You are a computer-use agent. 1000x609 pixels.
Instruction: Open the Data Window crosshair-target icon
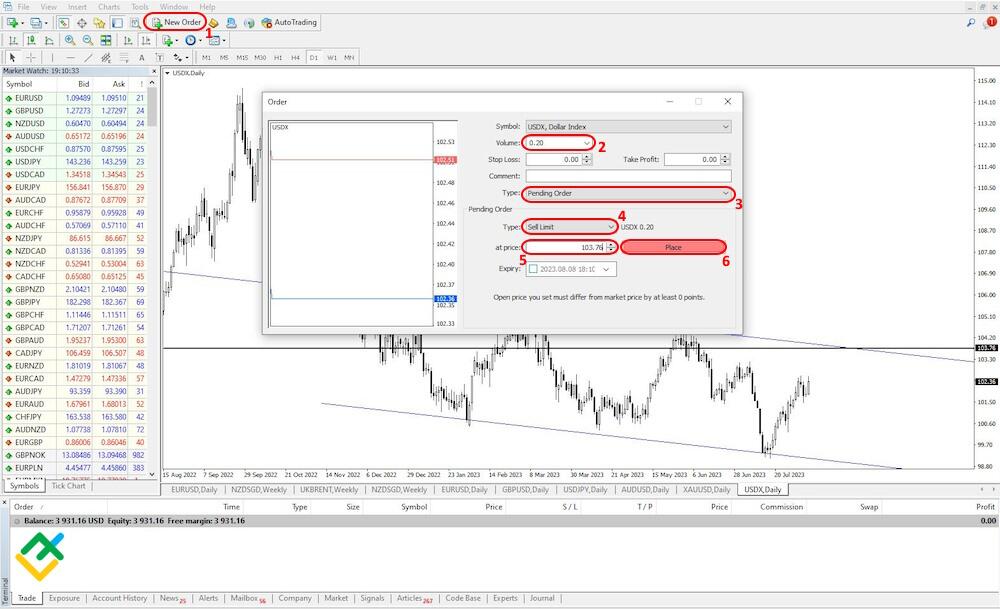click(x=82, y=22)
